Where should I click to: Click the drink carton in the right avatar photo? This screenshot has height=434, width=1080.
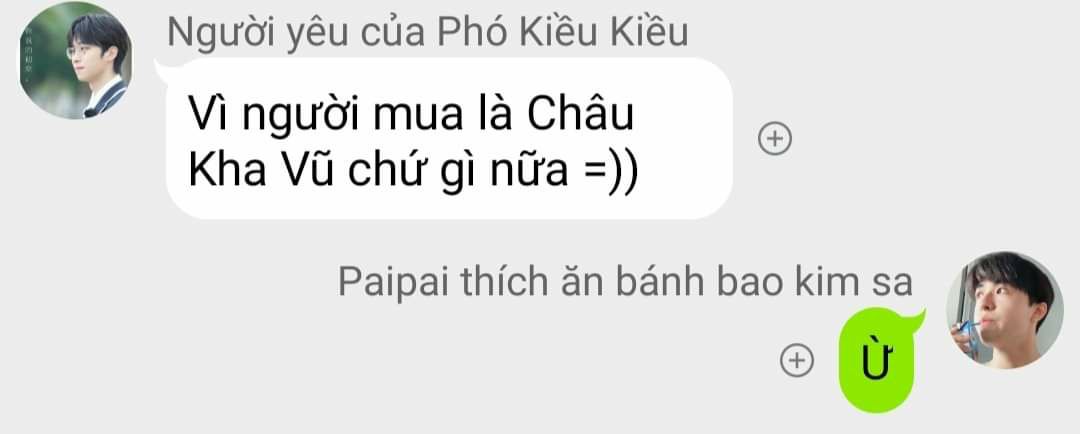click(966, 335)
